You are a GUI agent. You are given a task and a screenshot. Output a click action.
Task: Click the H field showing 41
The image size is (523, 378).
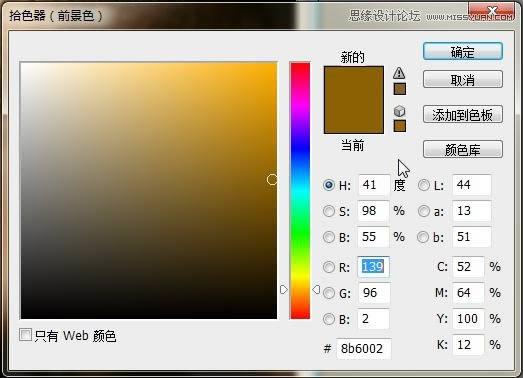point(374,185)
